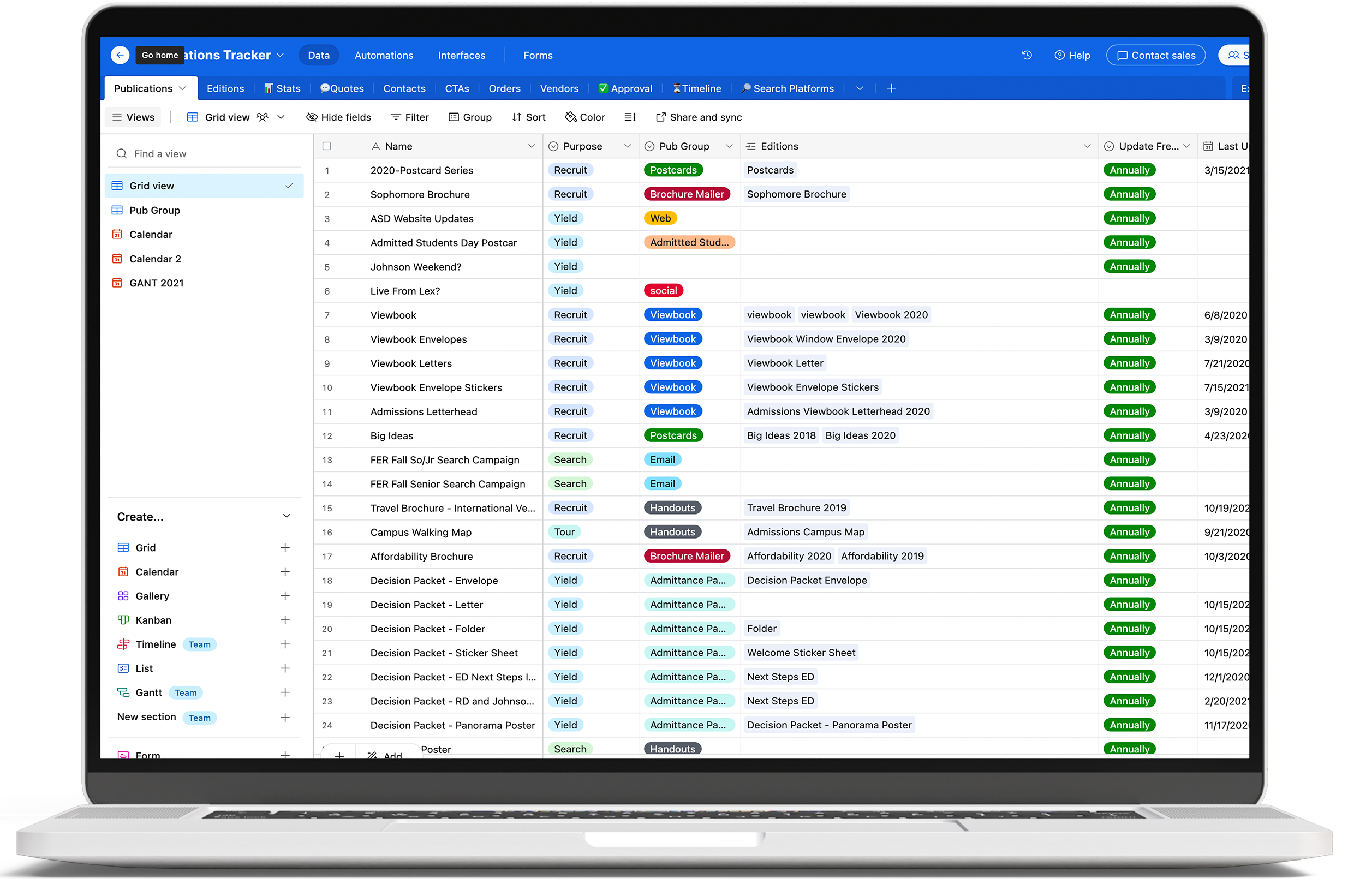Click the red social tag in row 6
The width and height of the screenshot is (1348, 896).
click(663, 291)
